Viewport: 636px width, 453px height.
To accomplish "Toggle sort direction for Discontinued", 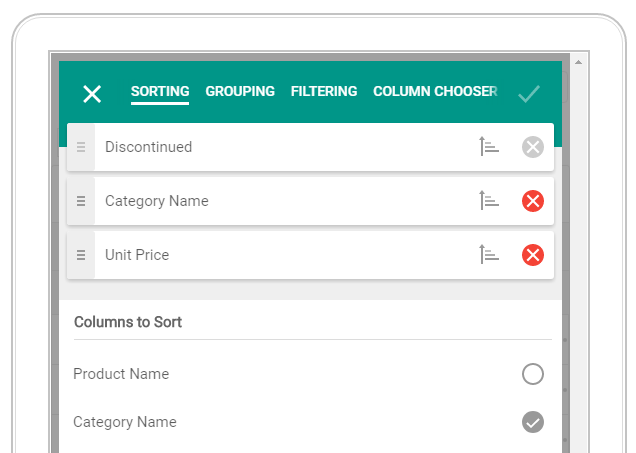I will pos(488,147).
